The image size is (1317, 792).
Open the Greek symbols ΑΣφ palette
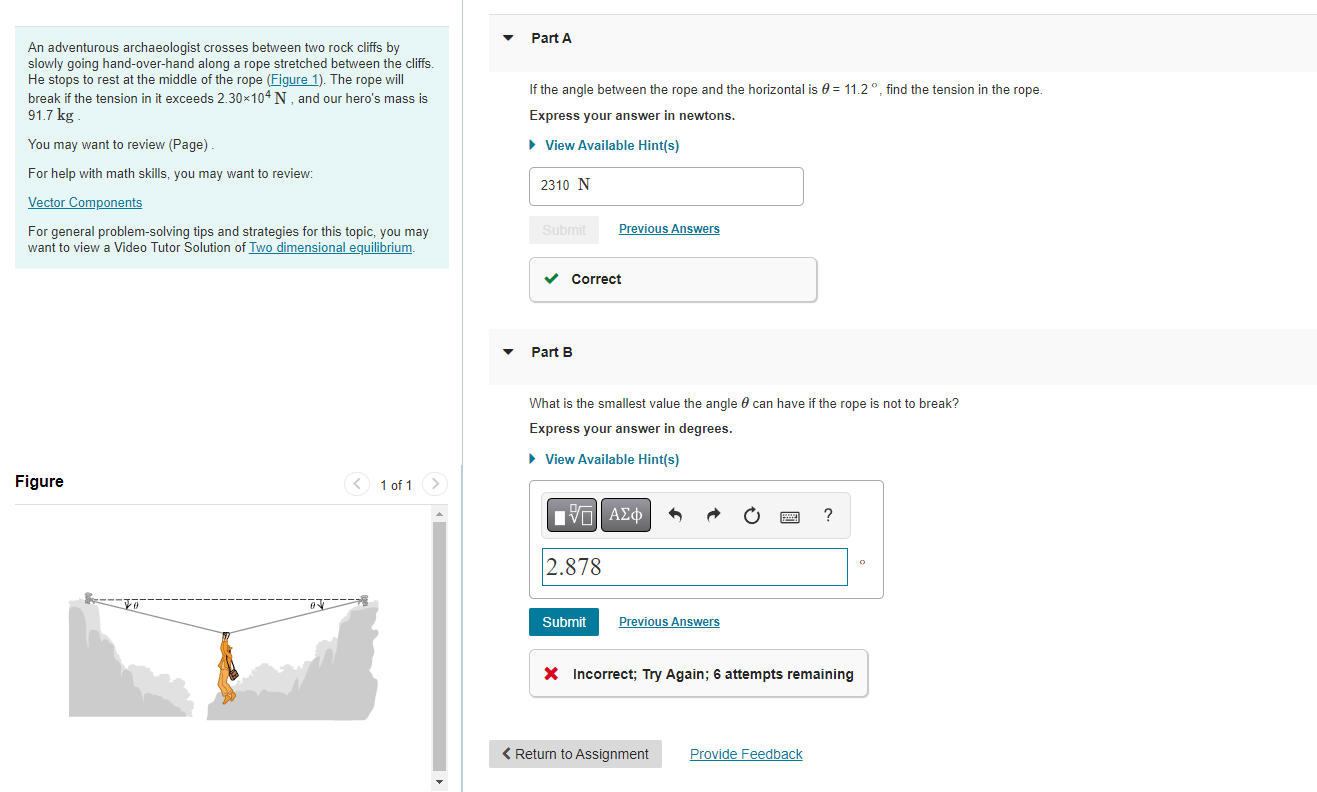(625, 515)
